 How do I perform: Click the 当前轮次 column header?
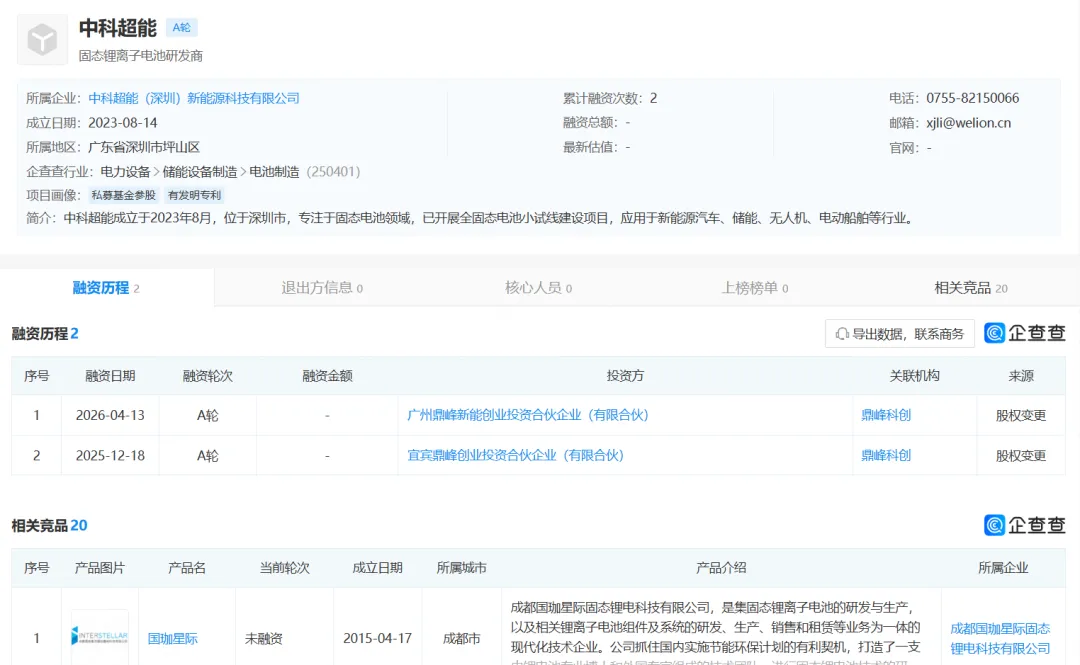(284, 568)
